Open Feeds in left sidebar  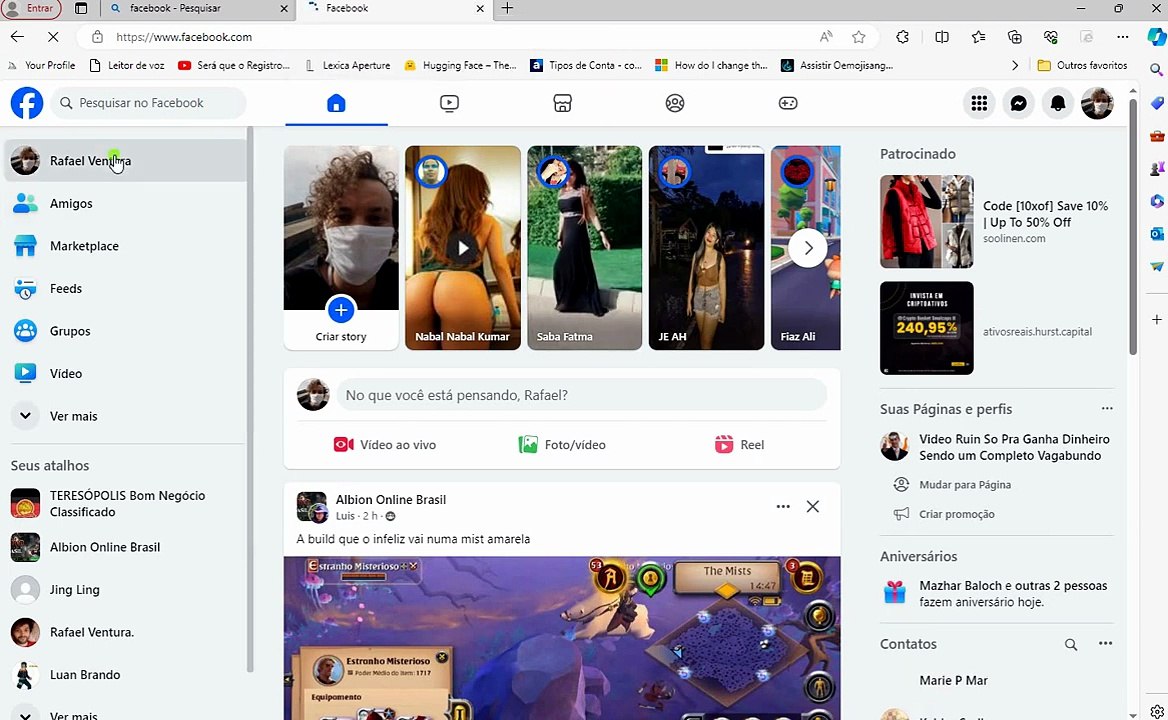pyautogui.click(x=125, y=288)
